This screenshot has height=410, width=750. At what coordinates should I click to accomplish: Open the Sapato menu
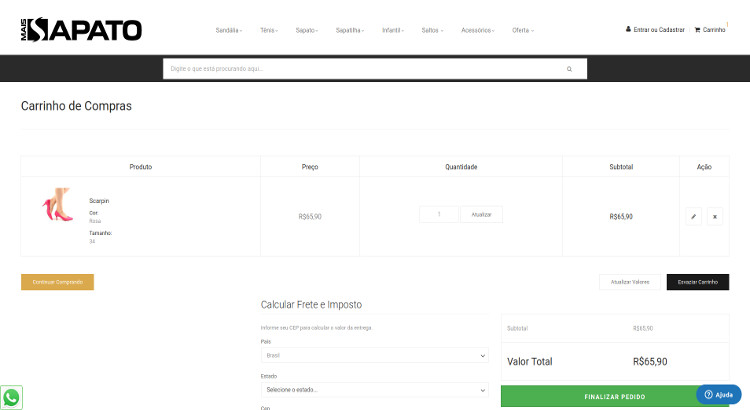coord(307,30)
